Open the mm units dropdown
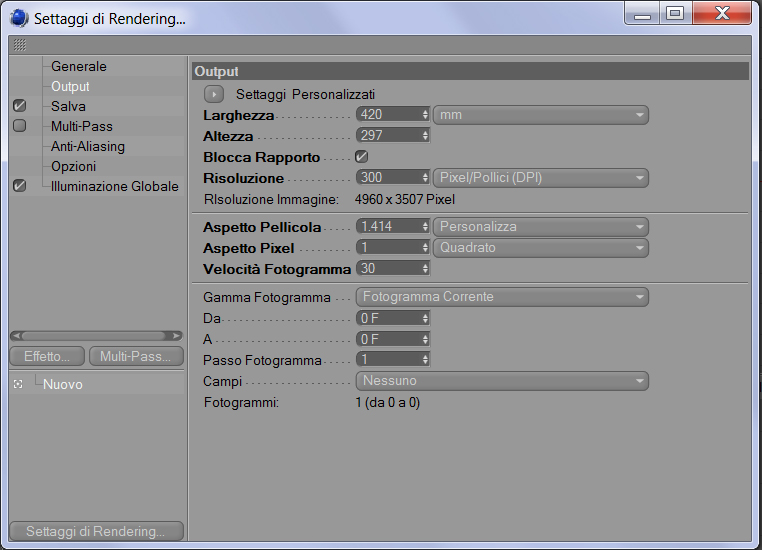The width and height of the screenshot is (762, 550). click(x=541, y=115)
